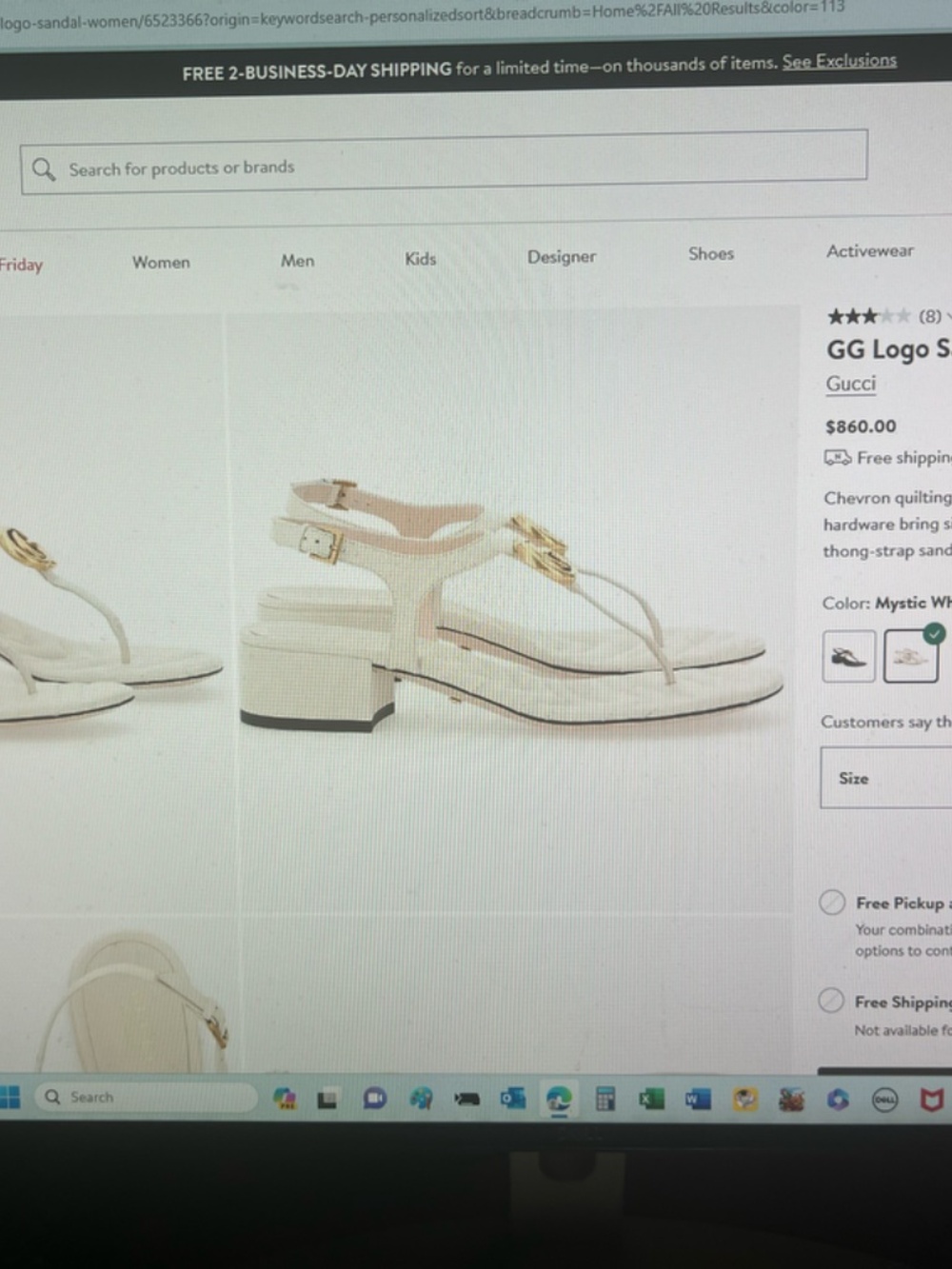
Task: Open the Kids menu
Action: tap(420, 258)
